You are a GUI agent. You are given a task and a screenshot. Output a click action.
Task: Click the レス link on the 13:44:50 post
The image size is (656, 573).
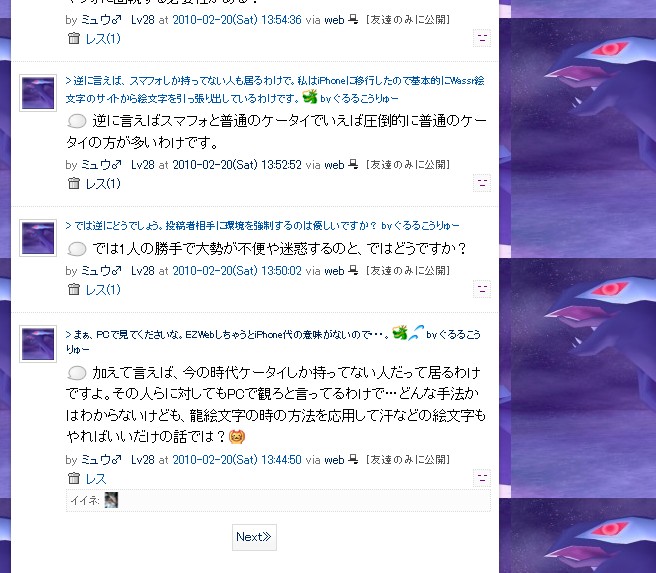[96, 478]
